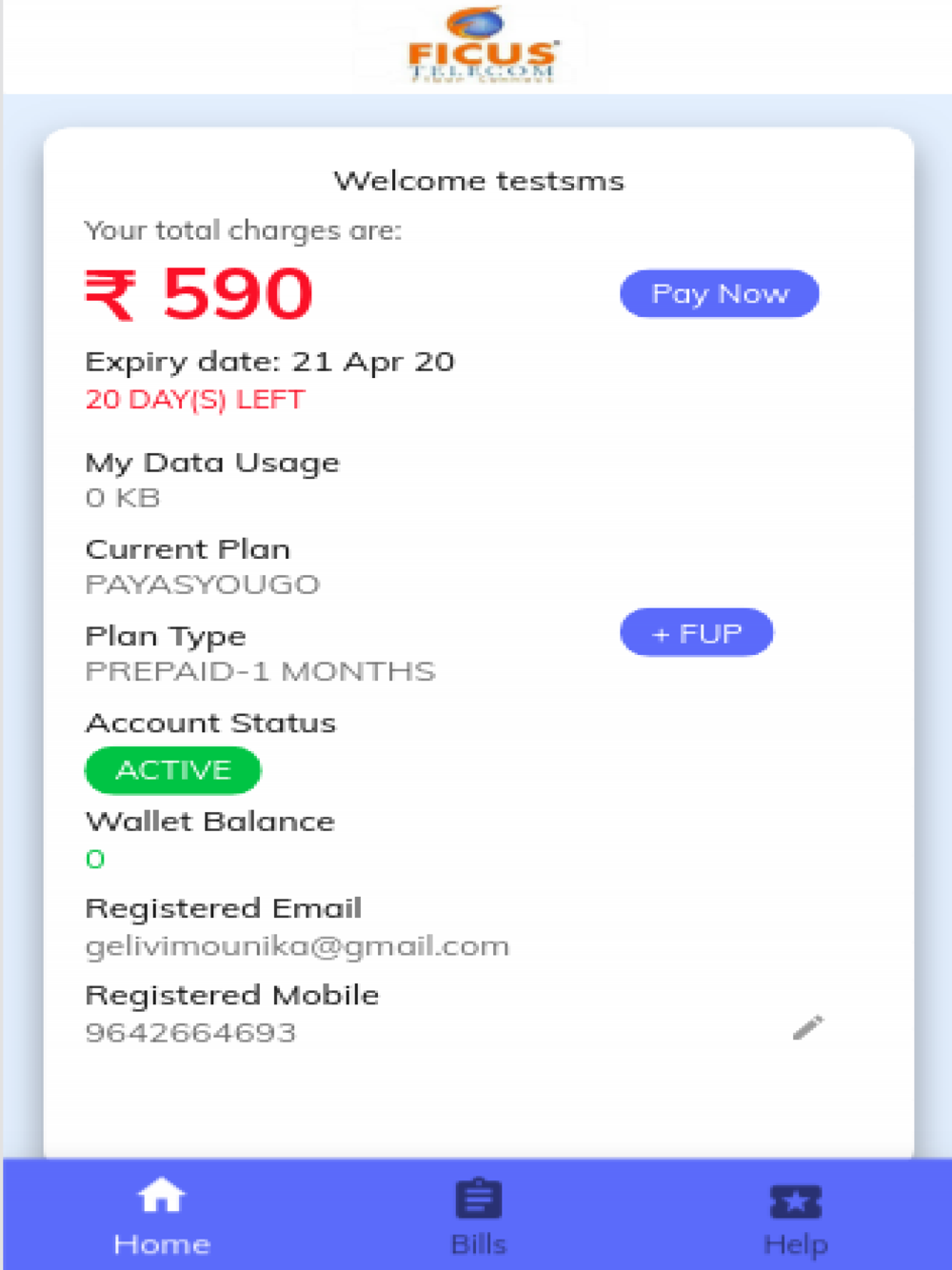Switch to the Bills tab label
The height and width of the screenshot is (1270, 952).
tap(479, 1244)
